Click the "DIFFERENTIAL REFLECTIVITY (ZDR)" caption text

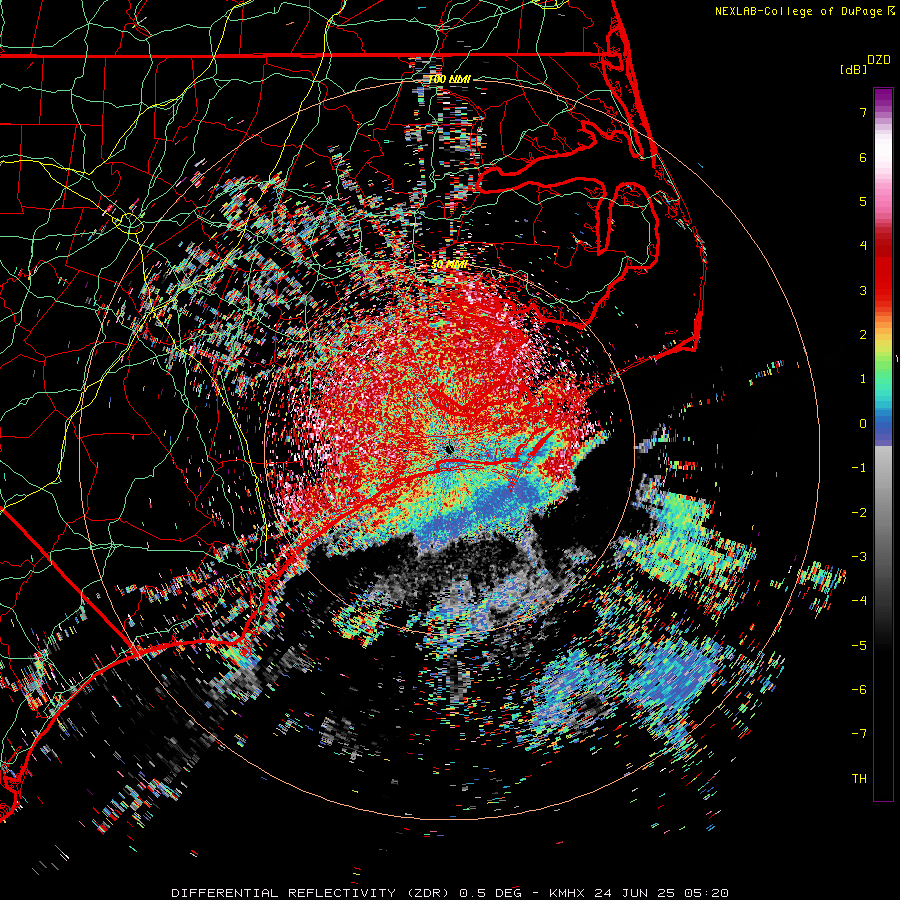click(312, 893)
